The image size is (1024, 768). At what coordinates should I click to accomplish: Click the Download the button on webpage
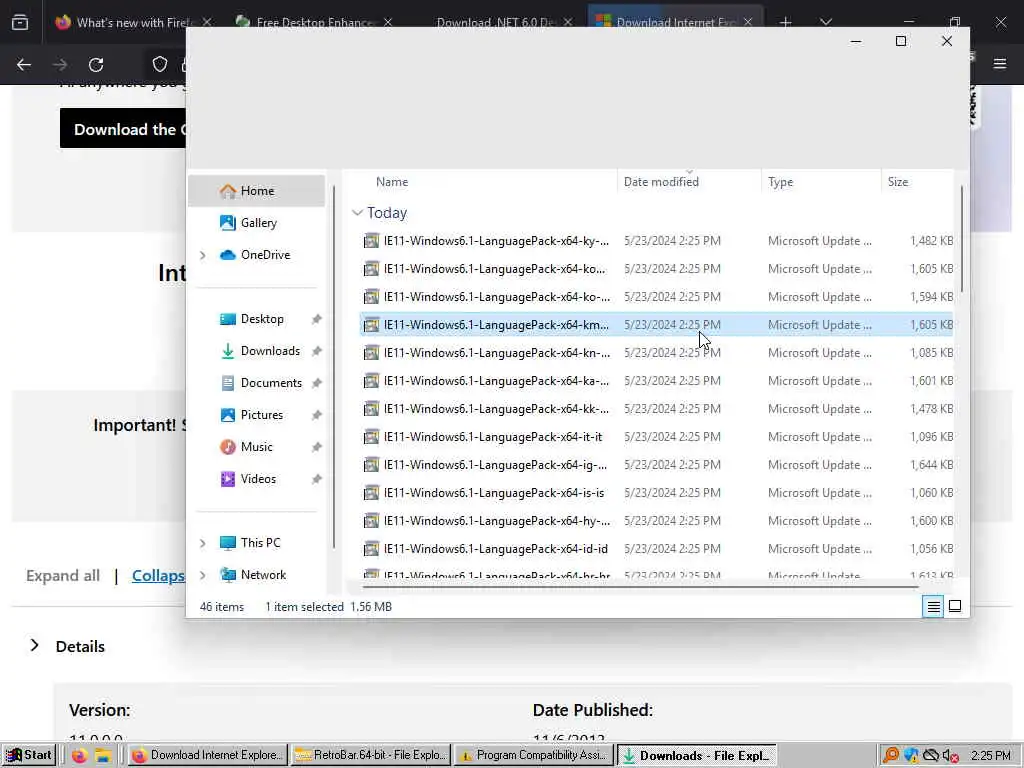[x=124, y=129]
